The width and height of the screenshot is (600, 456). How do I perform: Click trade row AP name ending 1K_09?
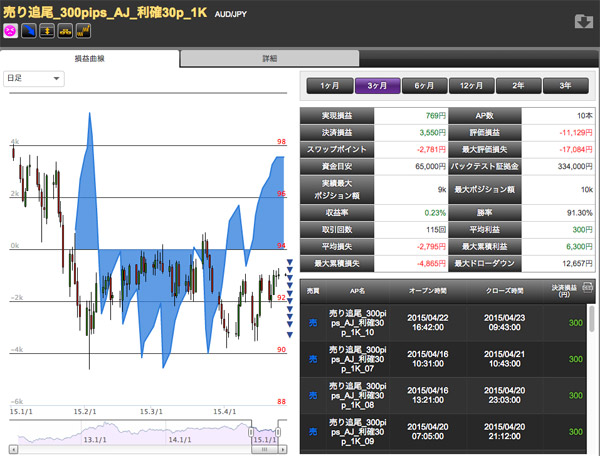point(357,432)
